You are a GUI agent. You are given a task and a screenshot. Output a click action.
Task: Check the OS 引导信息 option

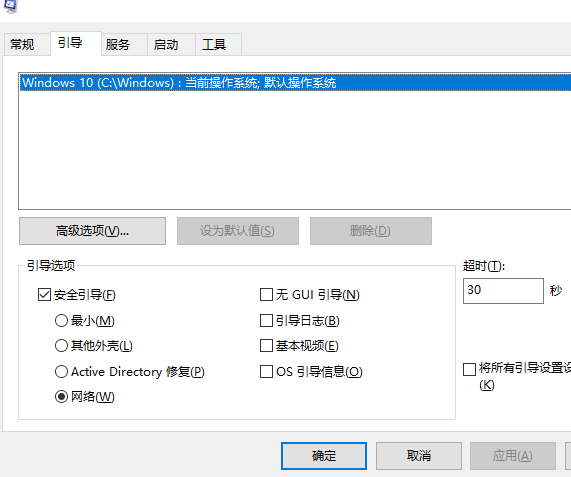(267, 371)
